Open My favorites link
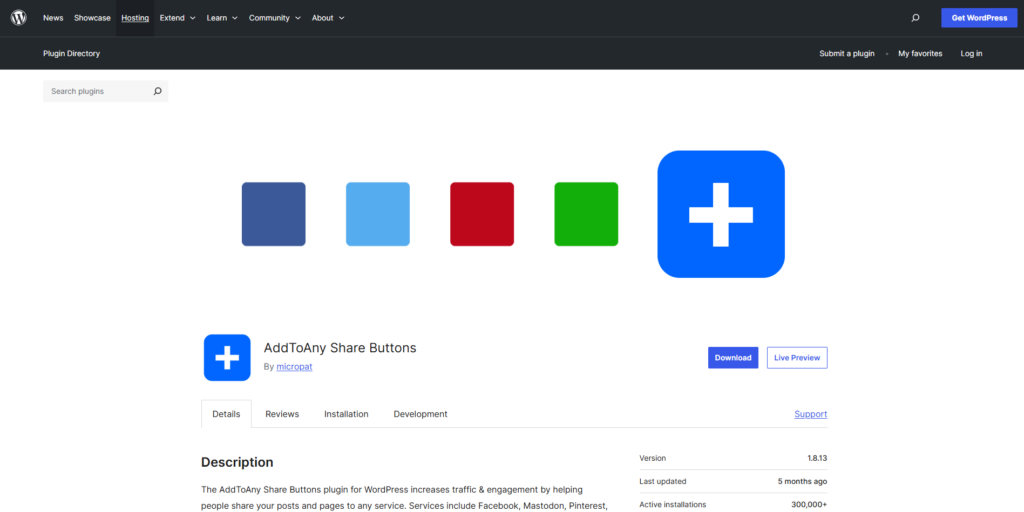The height and width of the screenshot is (512, 1024). pyautogui.click(x=920, y=54)
